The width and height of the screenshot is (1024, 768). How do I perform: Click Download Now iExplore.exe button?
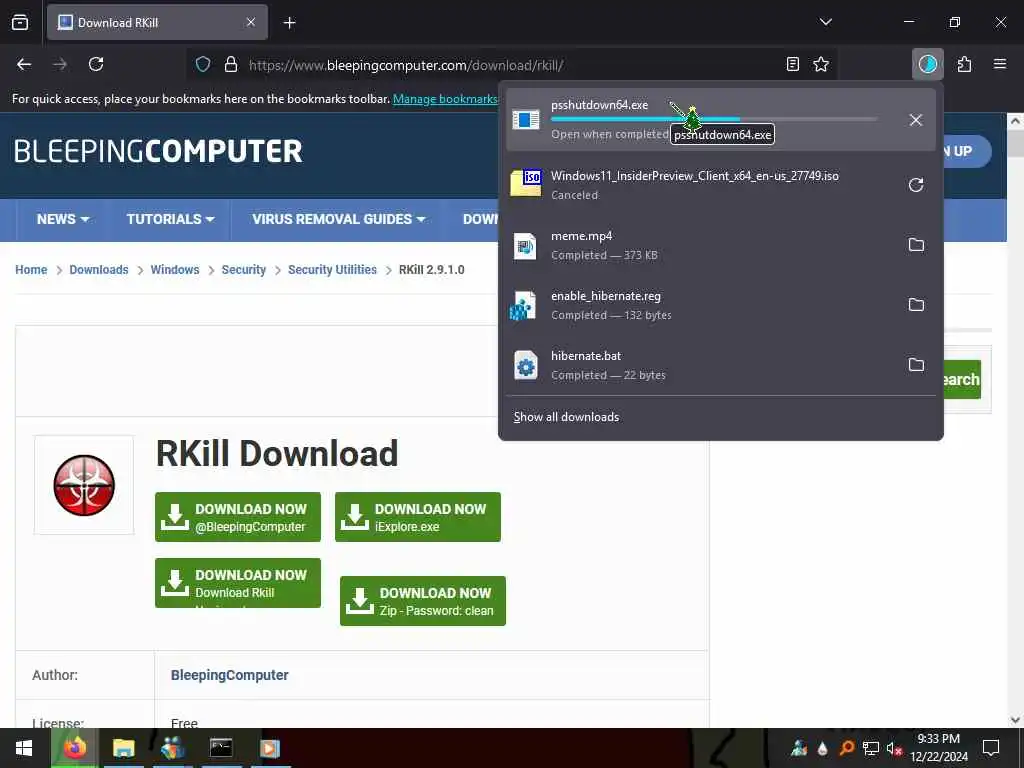[418, 517]
